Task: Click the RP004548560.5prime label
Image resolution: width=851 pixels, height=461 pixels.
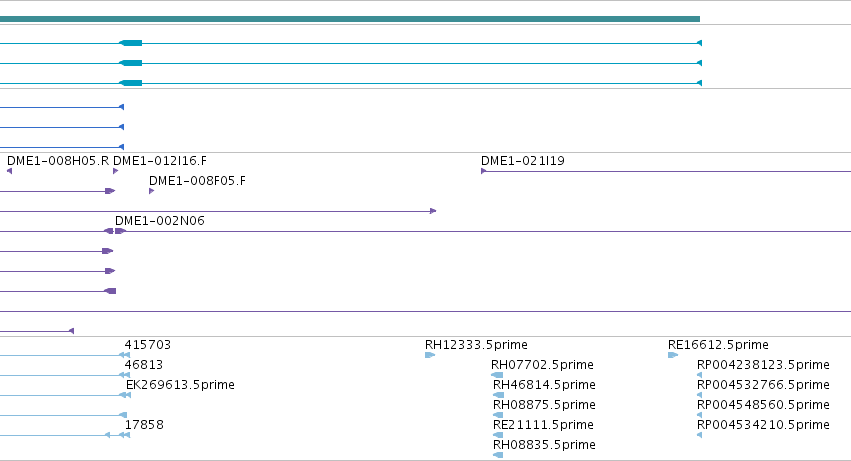Action: [x=763, y=405]
